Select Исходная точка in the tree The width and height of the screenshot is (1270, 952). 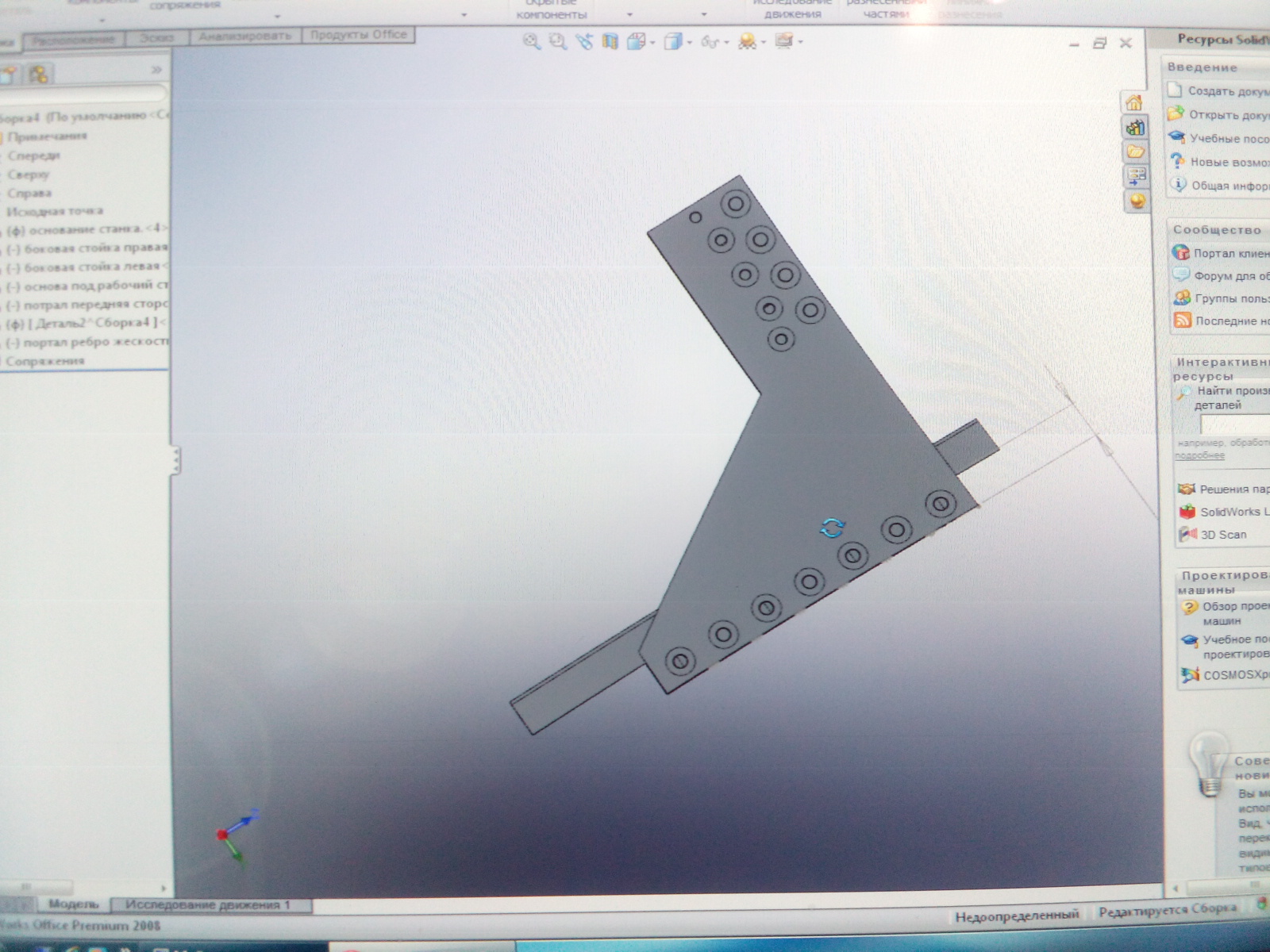pos(54,211)
